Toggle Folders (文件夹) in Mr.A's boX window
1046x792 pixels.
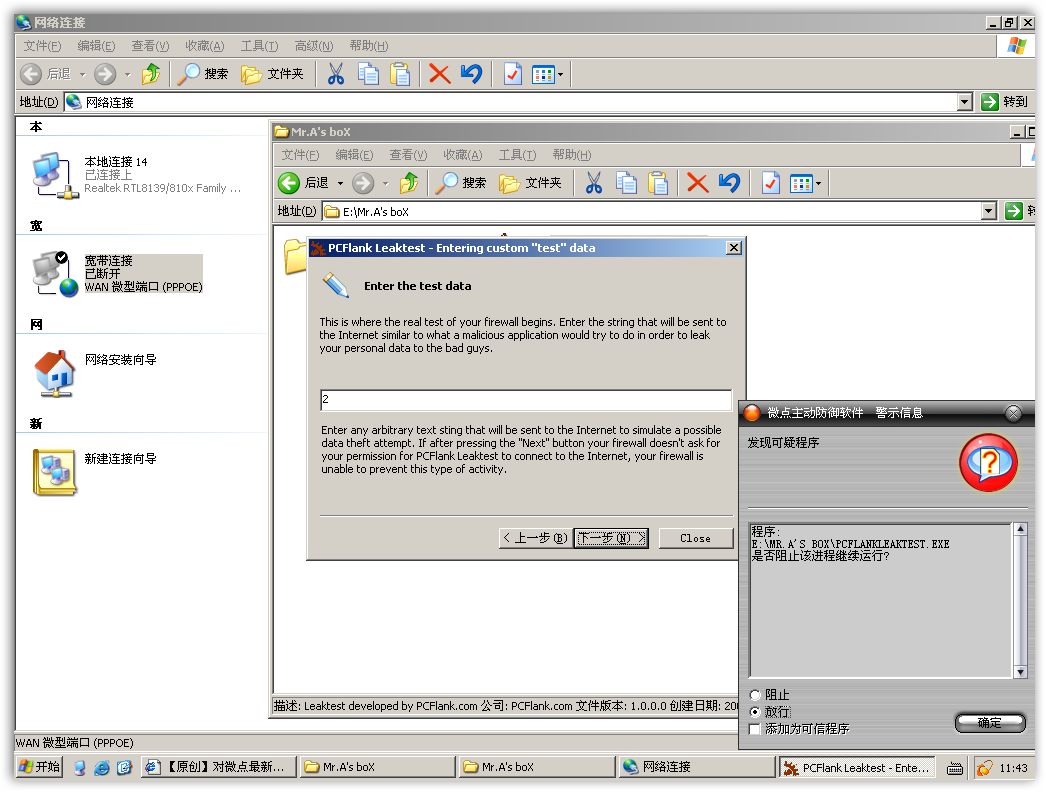coord(530,183)
